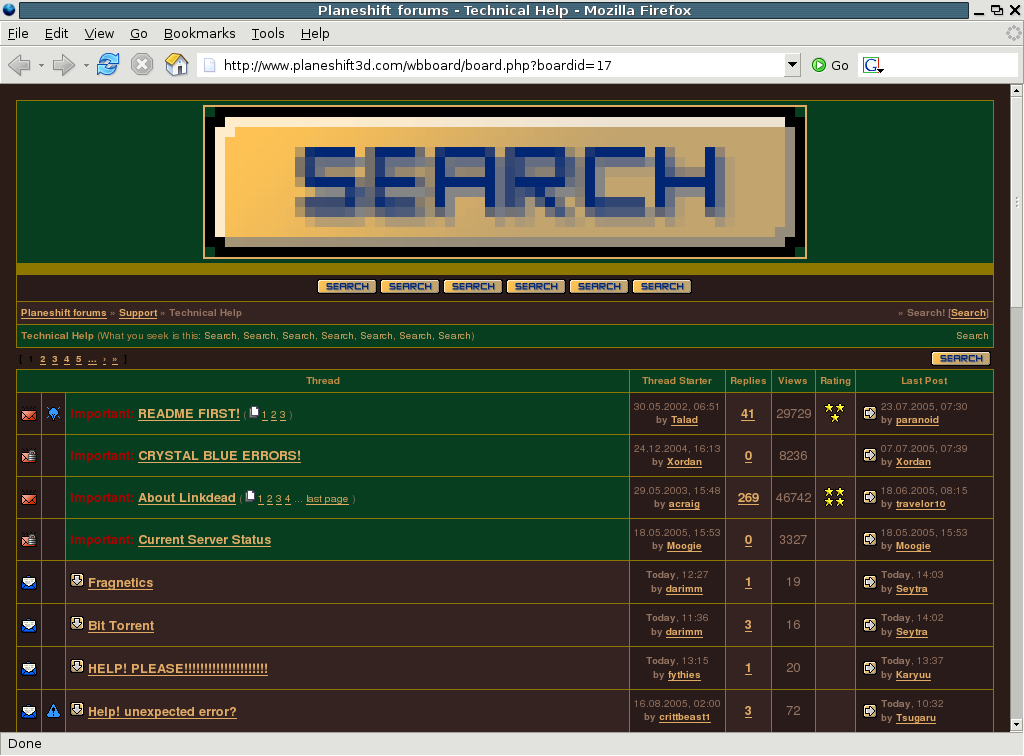Go to page 2 of the thread list

click(x=42, y=359)
